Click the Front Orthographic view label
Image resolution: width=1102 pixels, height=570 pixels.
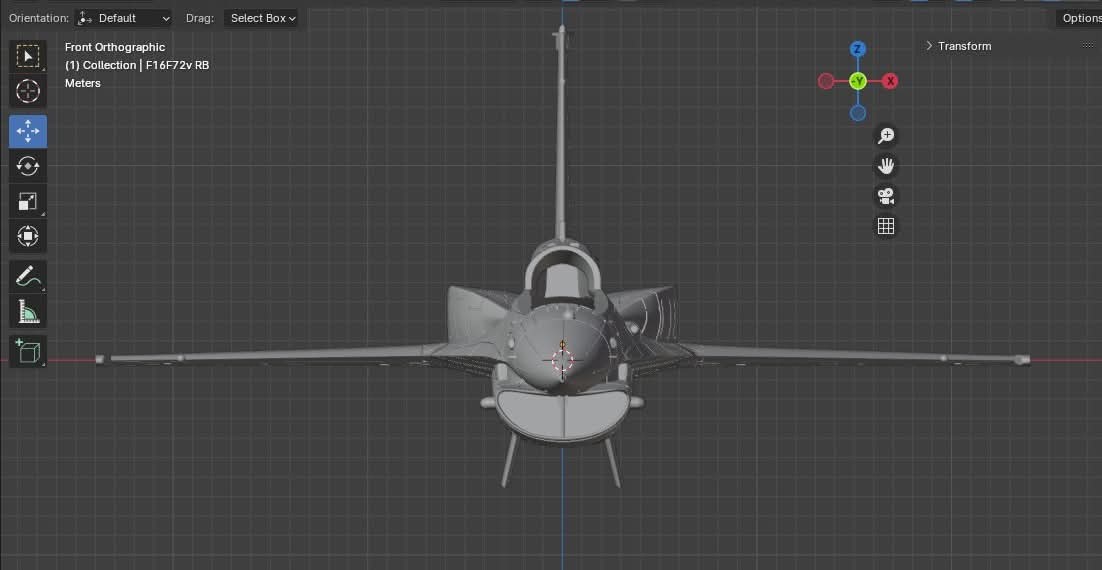tap(115, 47)
